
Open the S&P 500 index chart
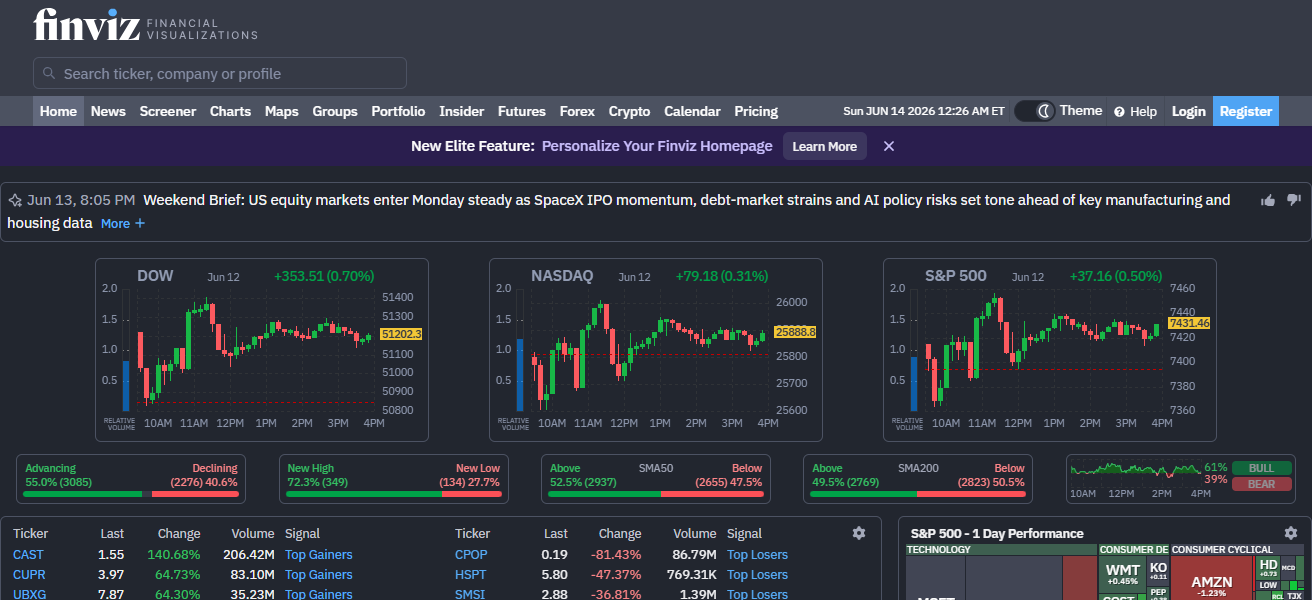point(1050,350)
